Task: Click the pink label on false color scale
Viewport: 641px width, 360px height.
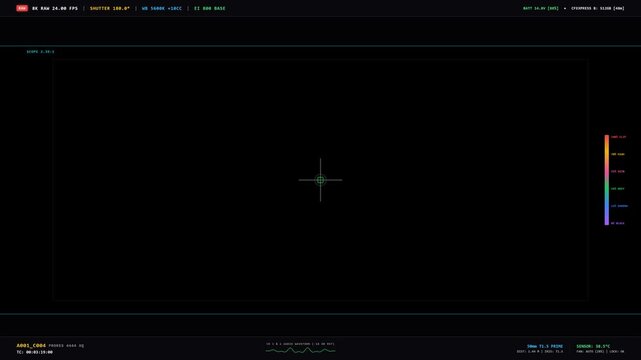Action: [618, 171]
